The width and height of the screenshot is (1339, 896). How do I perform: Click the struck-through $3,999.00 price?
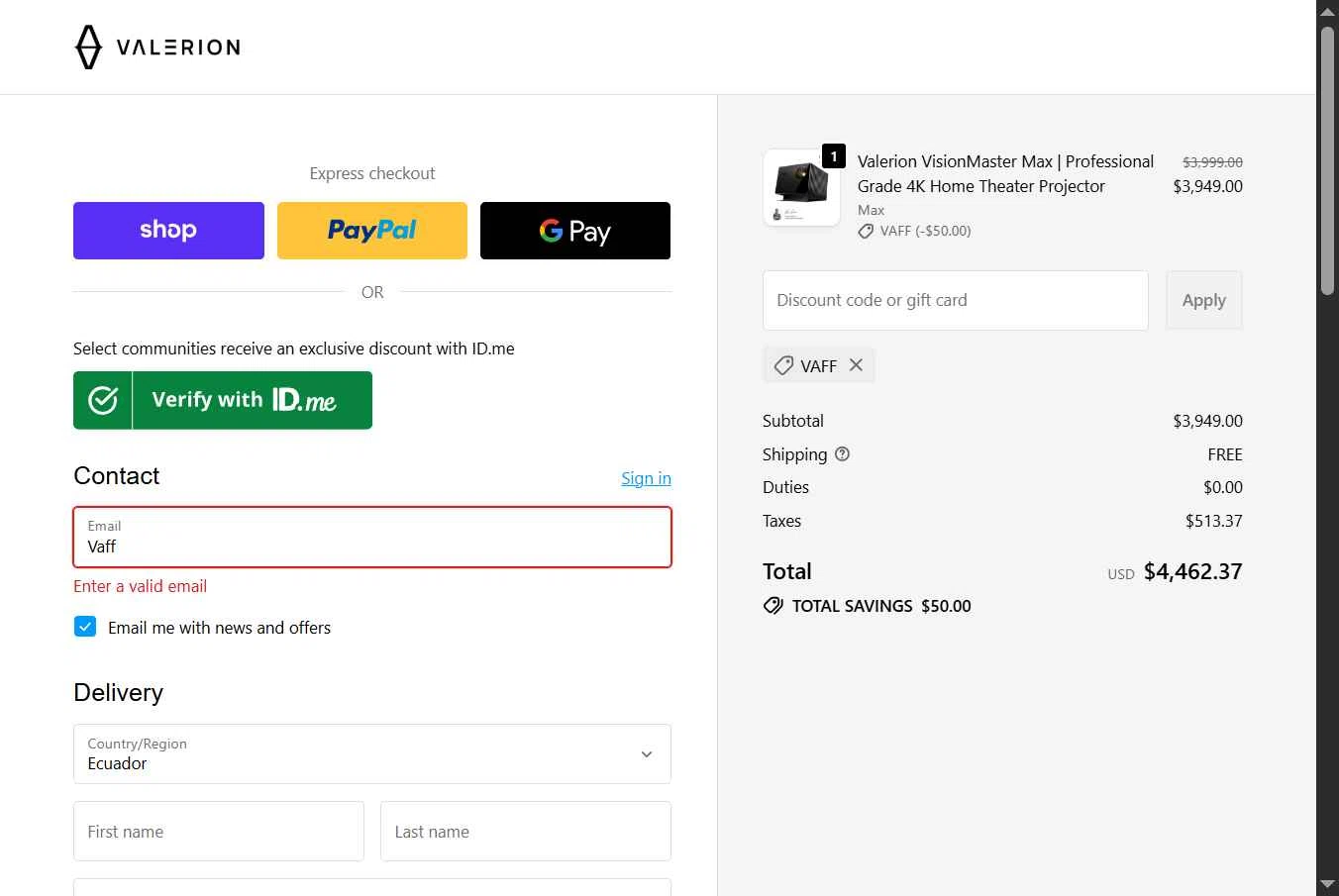[x=1212, y=161]
